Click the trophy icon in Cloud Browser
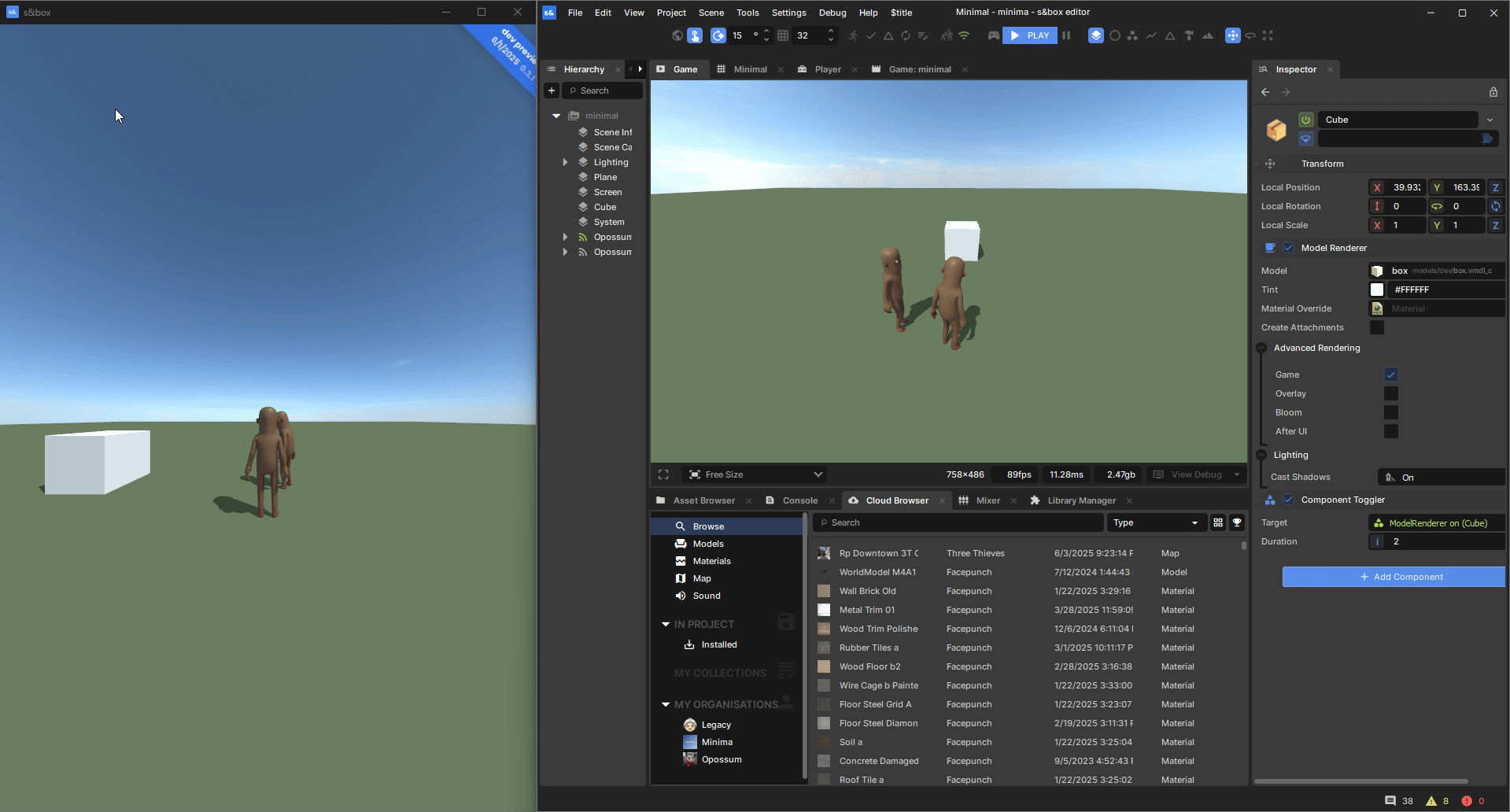This screenshot has width=1510, height=812. point(1237,522)
